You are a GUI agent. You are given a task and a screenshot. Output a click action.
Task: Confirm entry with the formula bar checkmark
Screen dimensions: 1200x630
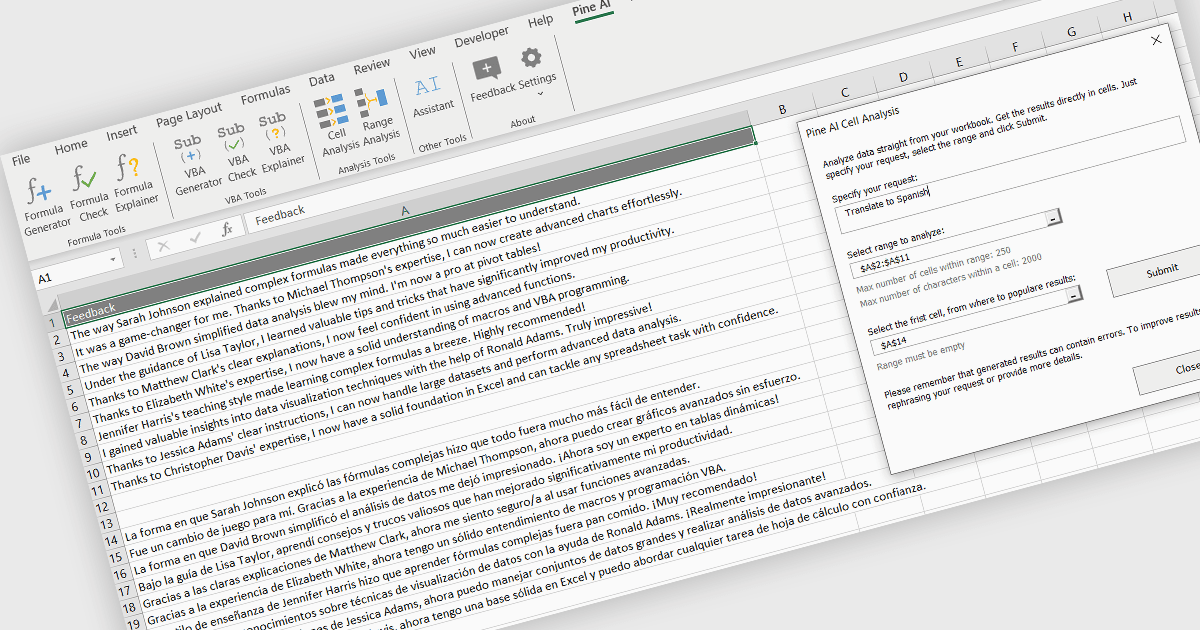(196, 237)
